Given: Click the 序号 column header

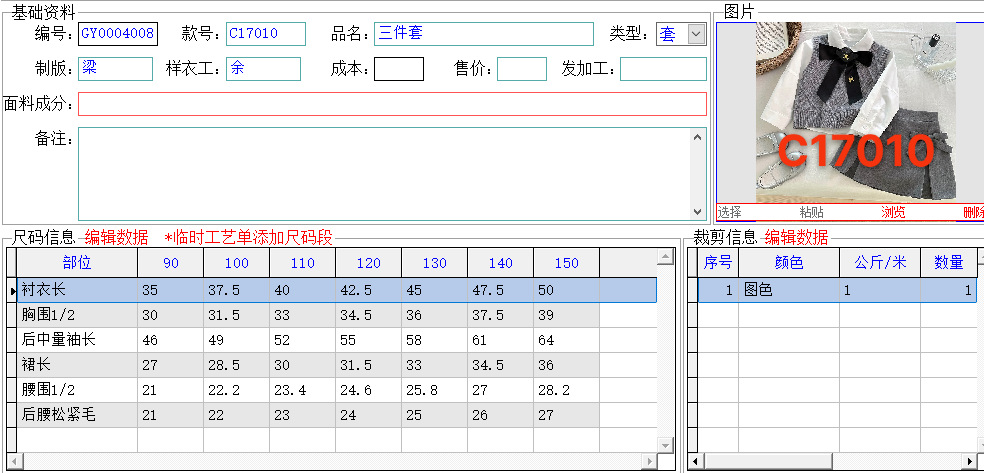Looking at the screenshot, I should [x=718, y=263].
